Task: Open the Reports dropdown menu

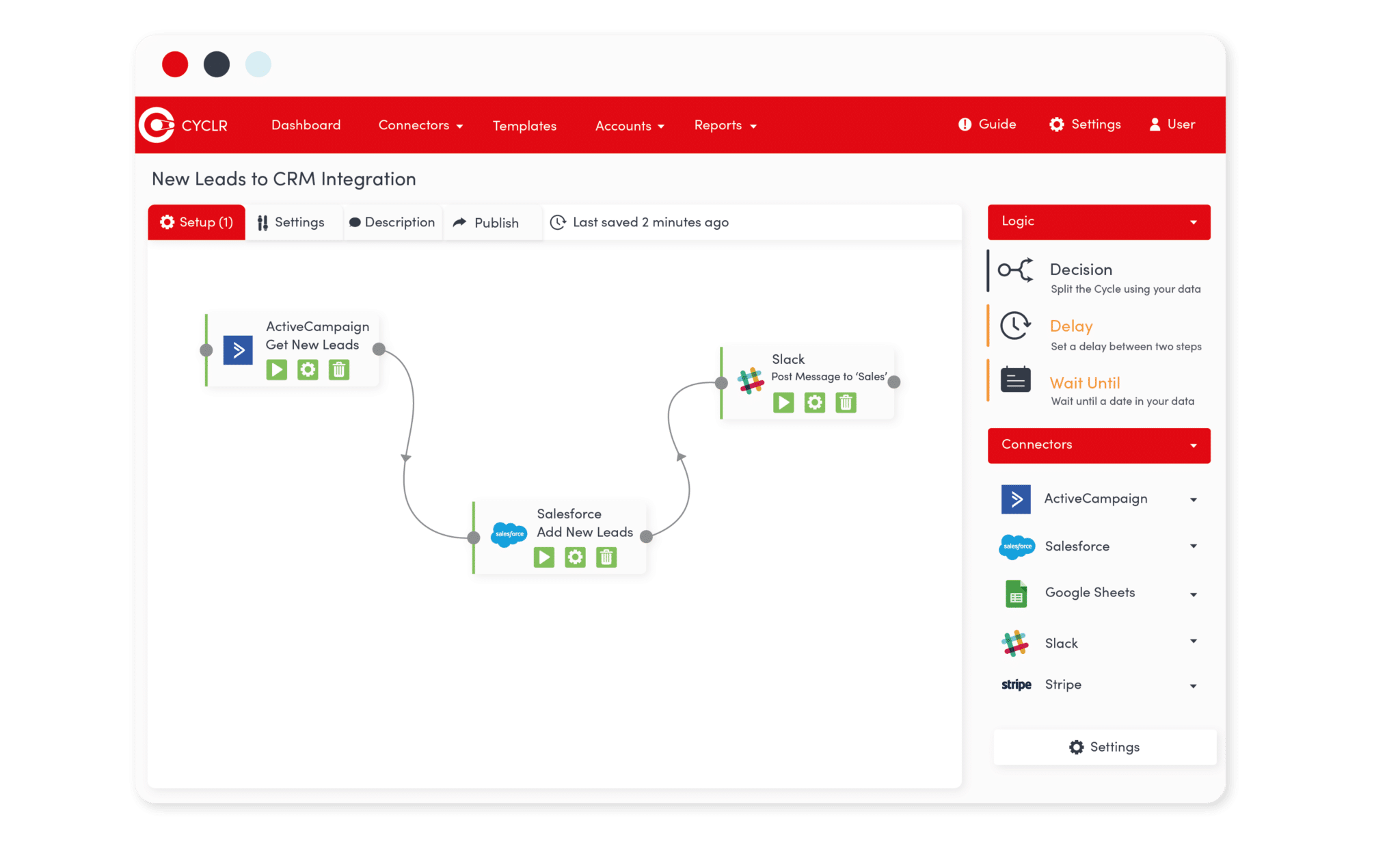Action: pos(726,125)
